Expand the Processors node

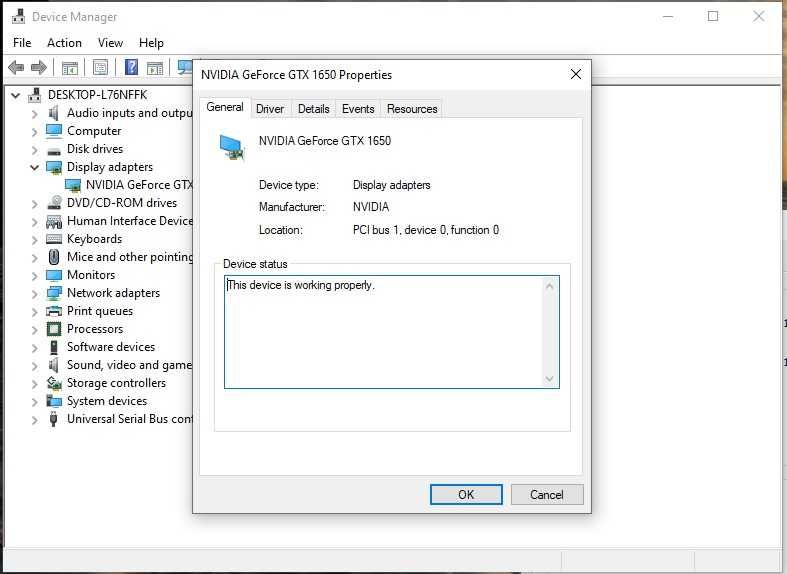[x=34, y=330]
